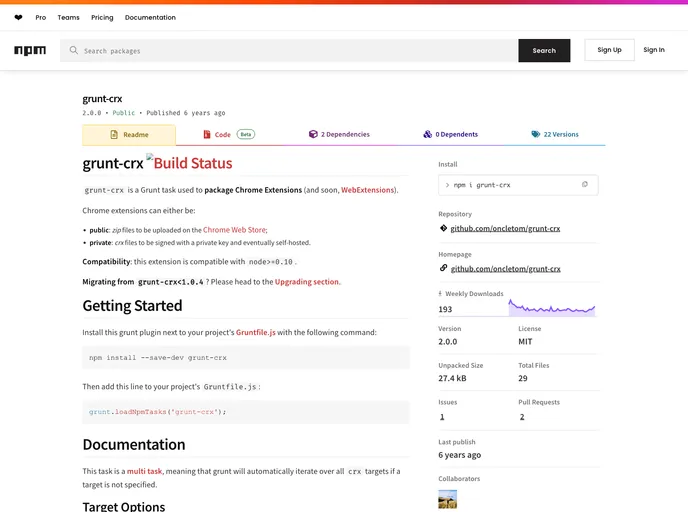
Task: Open Teams in the top navigation
Action: pyautogui.click(x=68, y=18)
